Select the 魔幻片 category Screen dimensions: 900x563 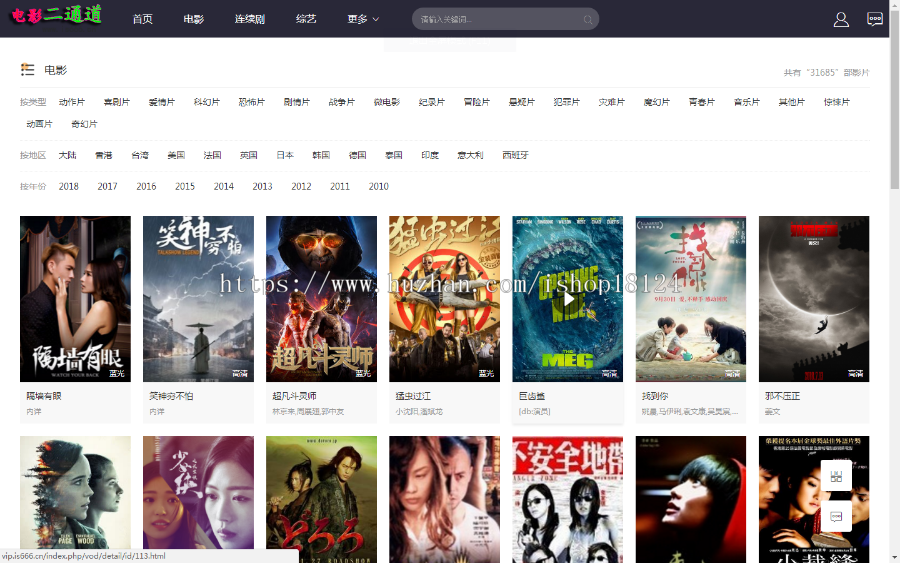(x=657, y=102)
